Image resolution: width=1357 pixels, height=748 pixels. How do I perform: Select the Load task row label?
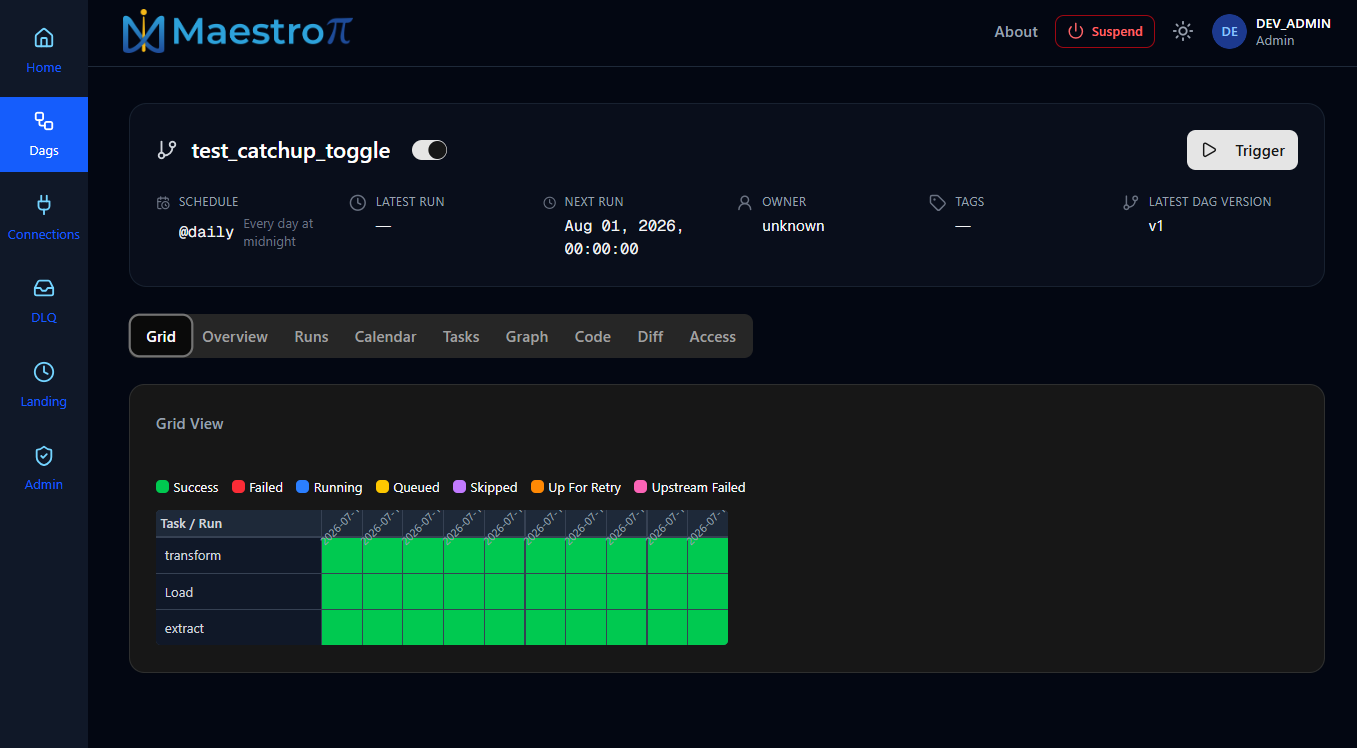click(x=179, y=592)
